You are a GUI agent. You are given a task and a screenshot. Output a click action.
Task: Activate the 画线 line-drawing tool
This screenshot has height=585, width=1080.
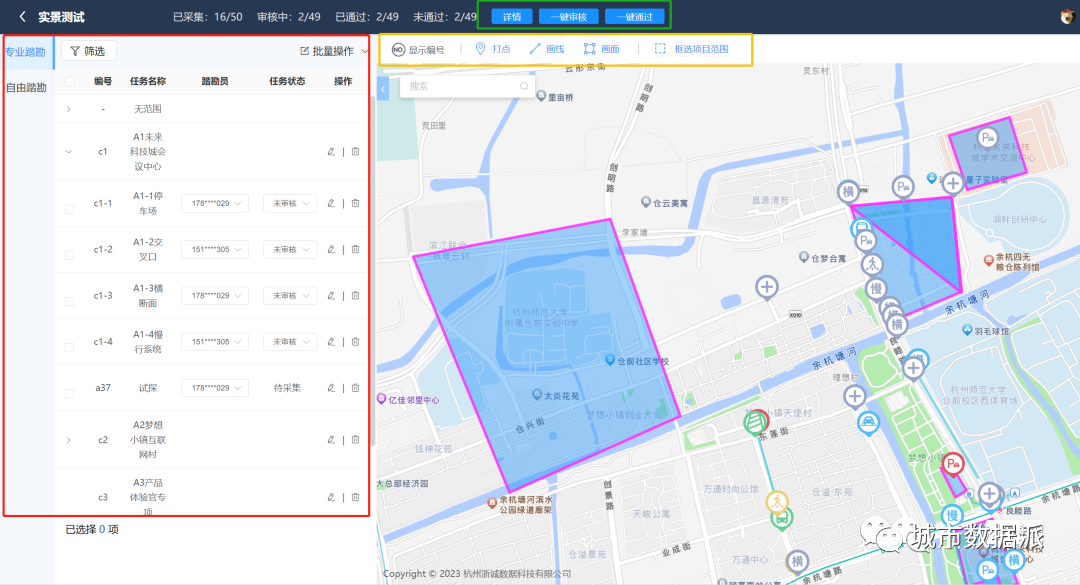pyautogui.click(x=545, y=48)
